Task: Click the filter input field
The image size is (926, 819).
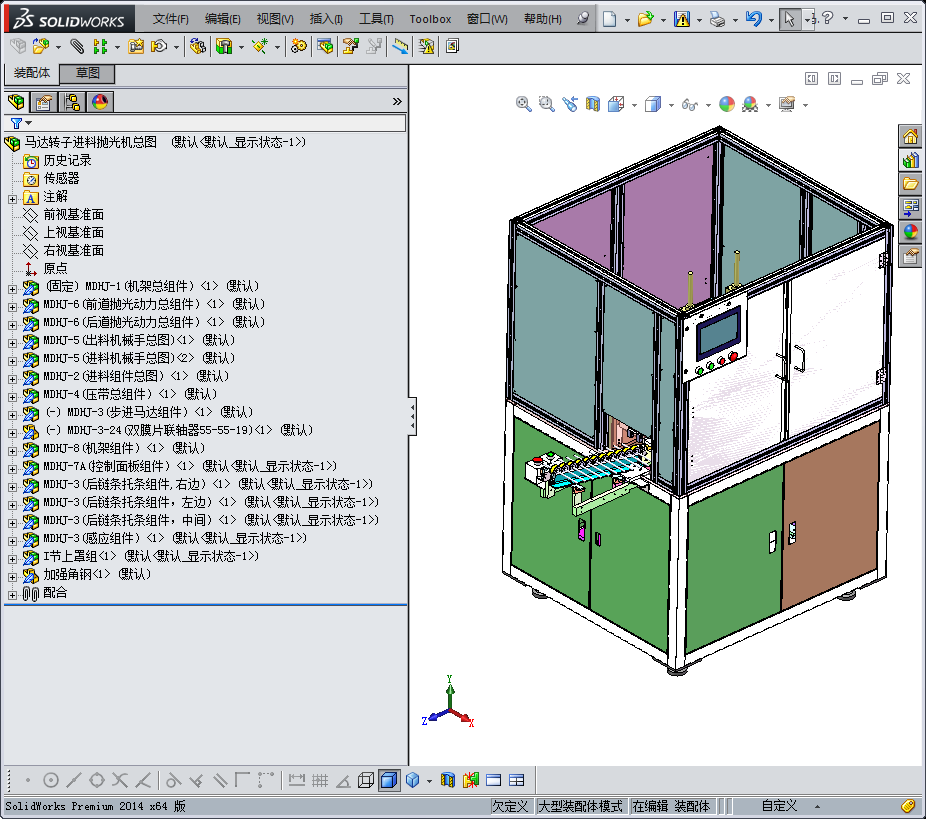Action: click(219, 123)
